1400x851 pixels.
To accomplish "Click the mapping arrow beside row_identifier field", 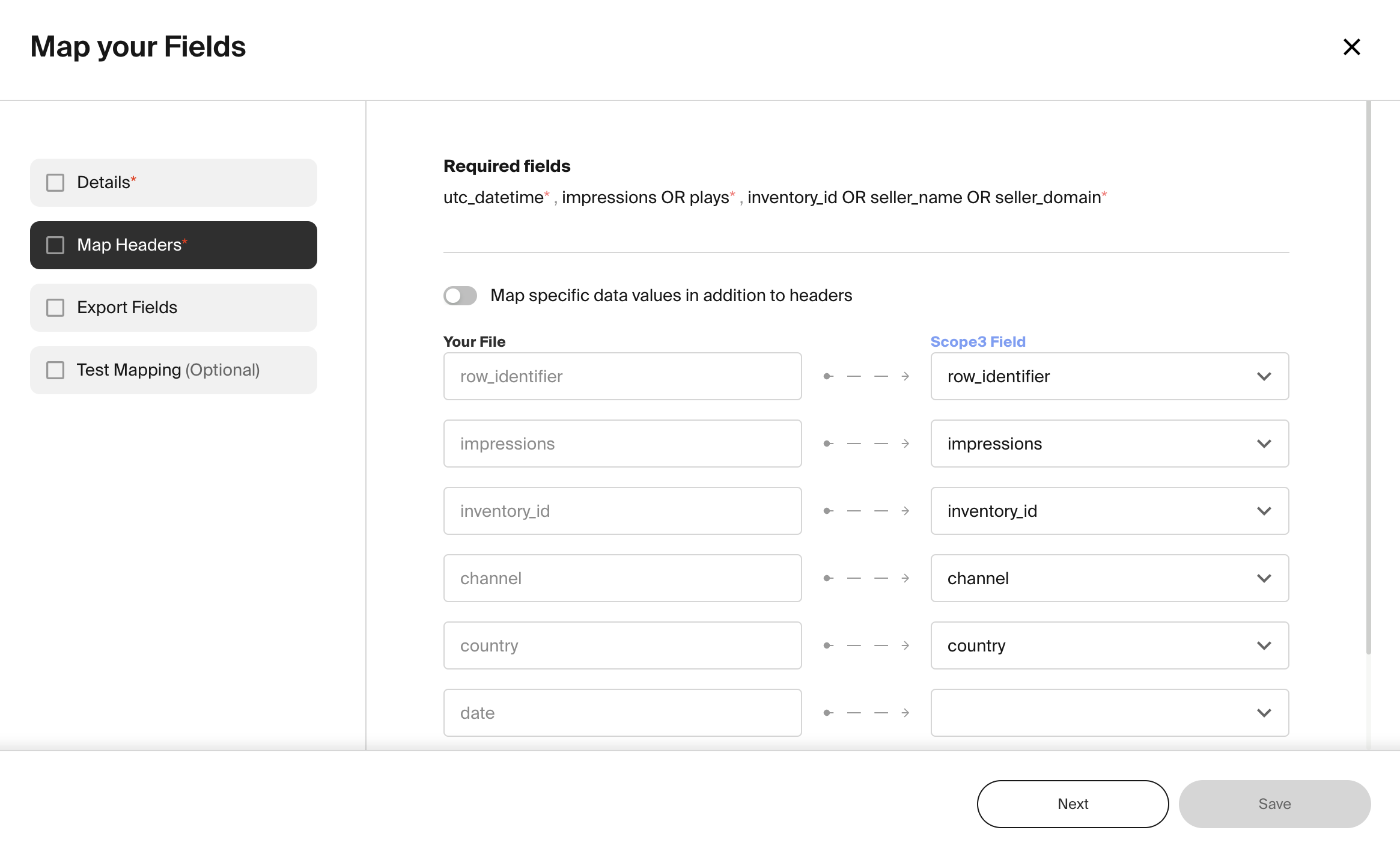I will 866,377.
